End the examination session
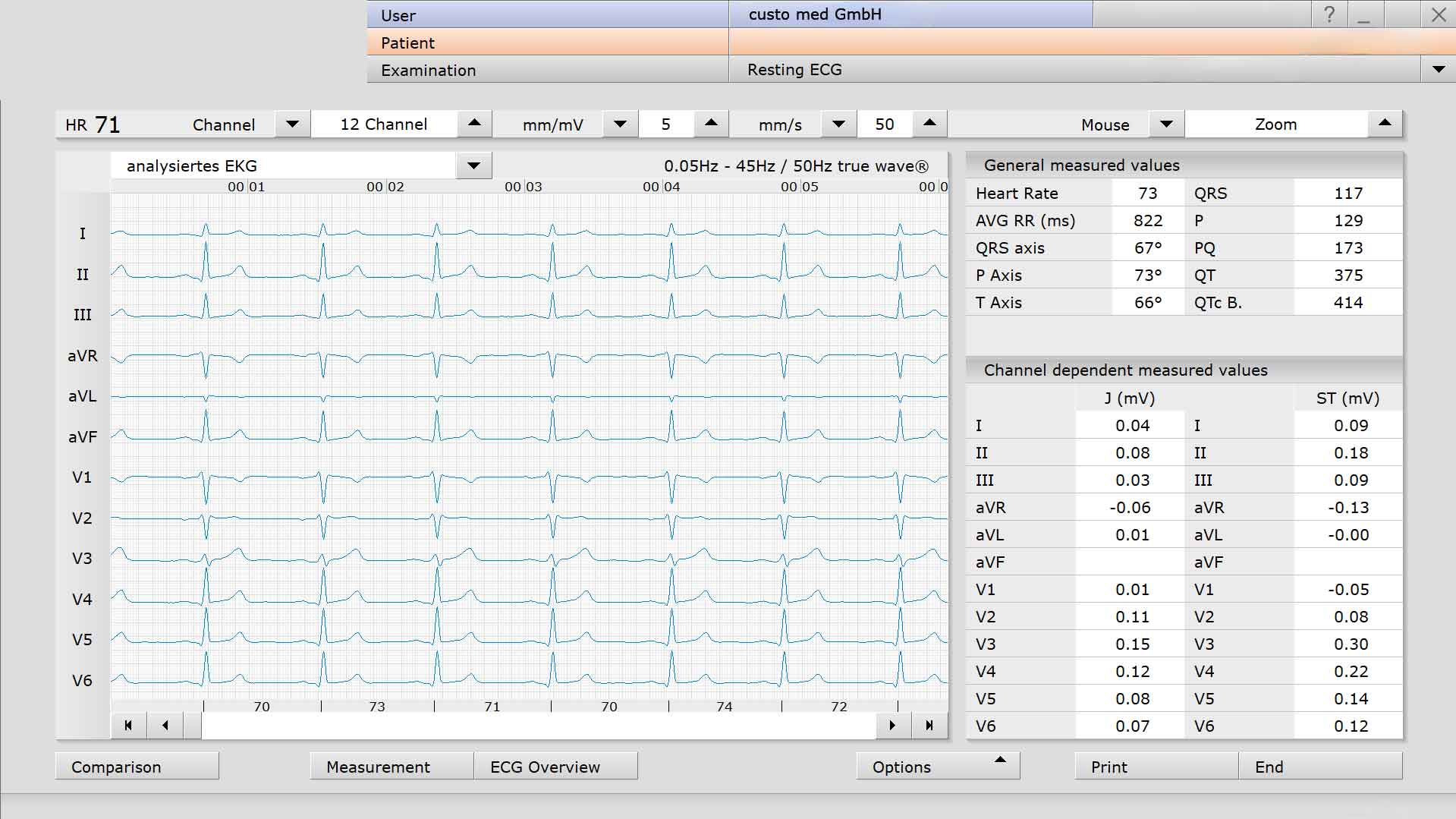The width and height of the screenshot is (1456, 819). [1320, 767]
